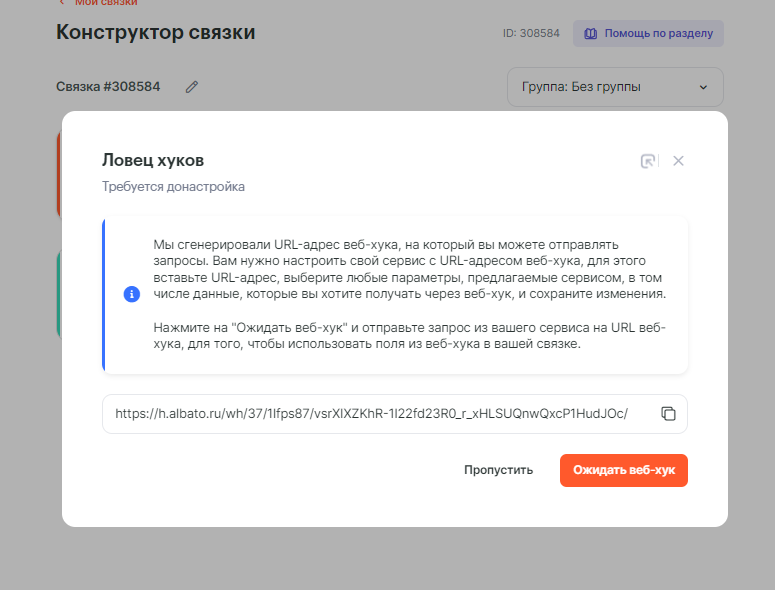Click the Связка #308584 name label
This screenshot has height=590, width=775.
[108, 87]
